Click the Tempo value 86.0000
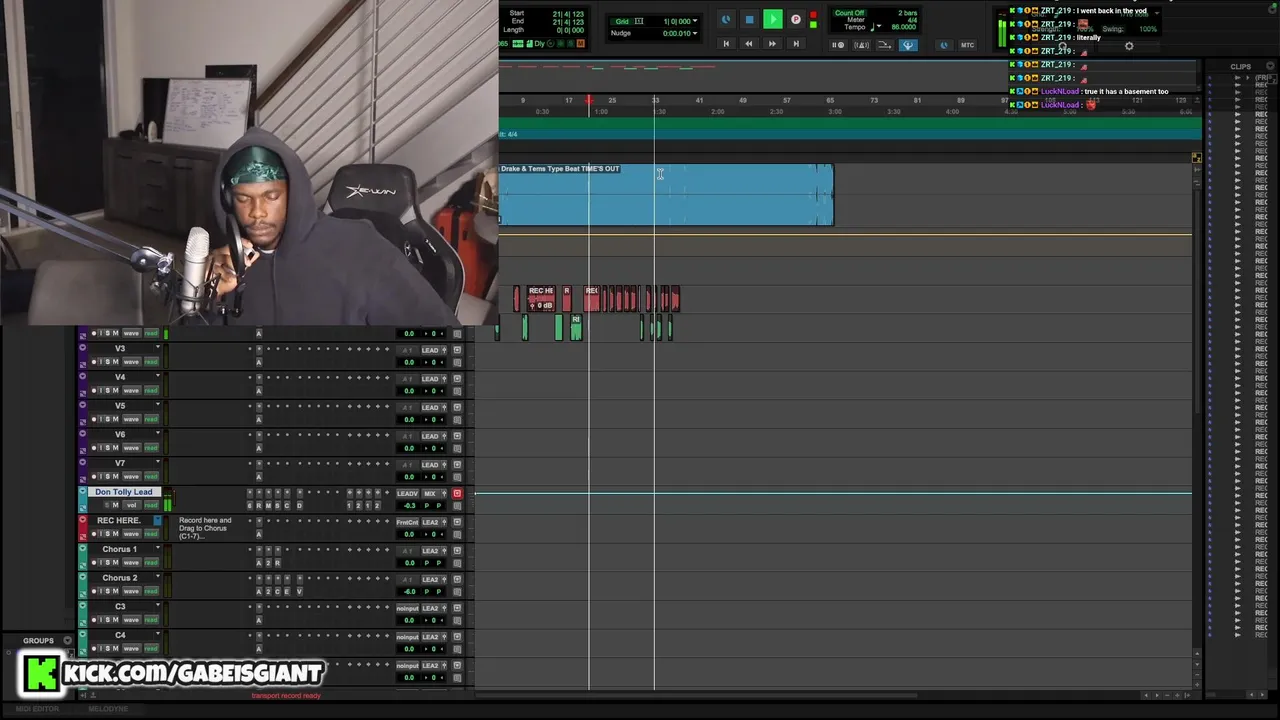This screenshot has height=720, width=1280. [903, 27]
